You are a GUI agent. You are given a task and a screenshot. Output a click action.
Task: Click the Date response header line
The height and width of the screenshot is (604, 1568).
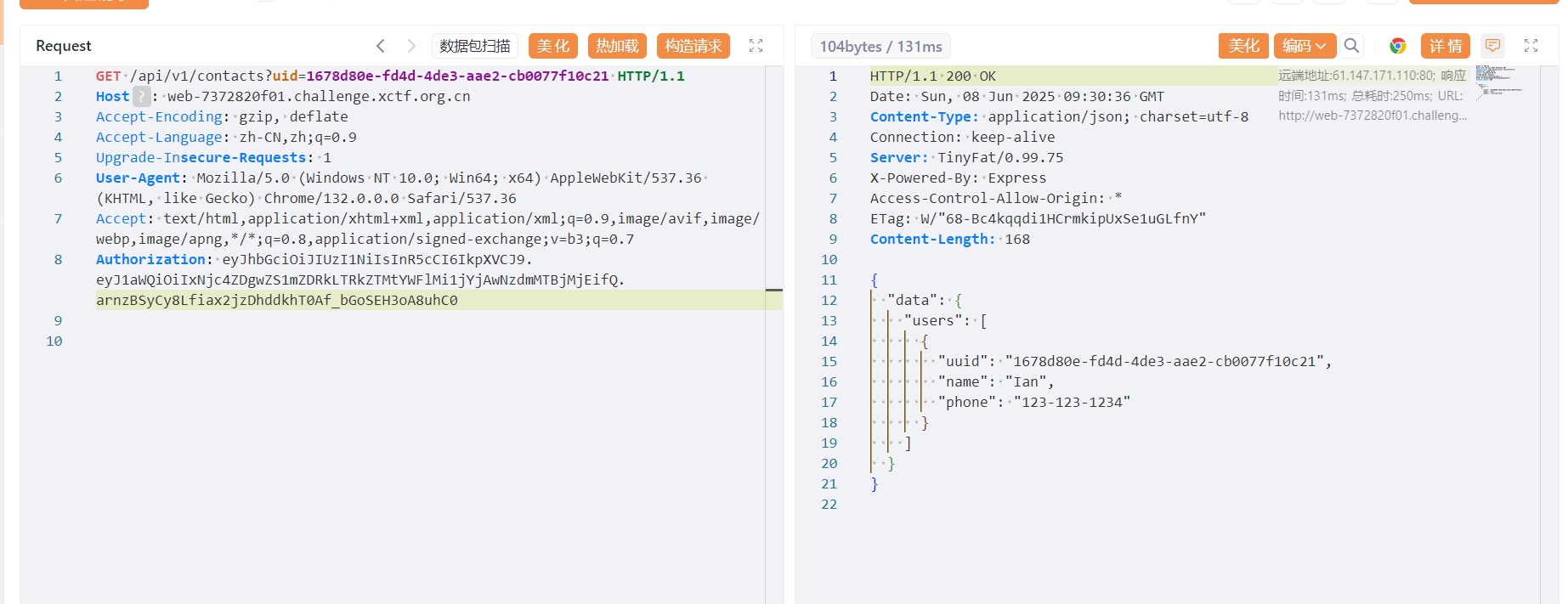pos(1017,96)
